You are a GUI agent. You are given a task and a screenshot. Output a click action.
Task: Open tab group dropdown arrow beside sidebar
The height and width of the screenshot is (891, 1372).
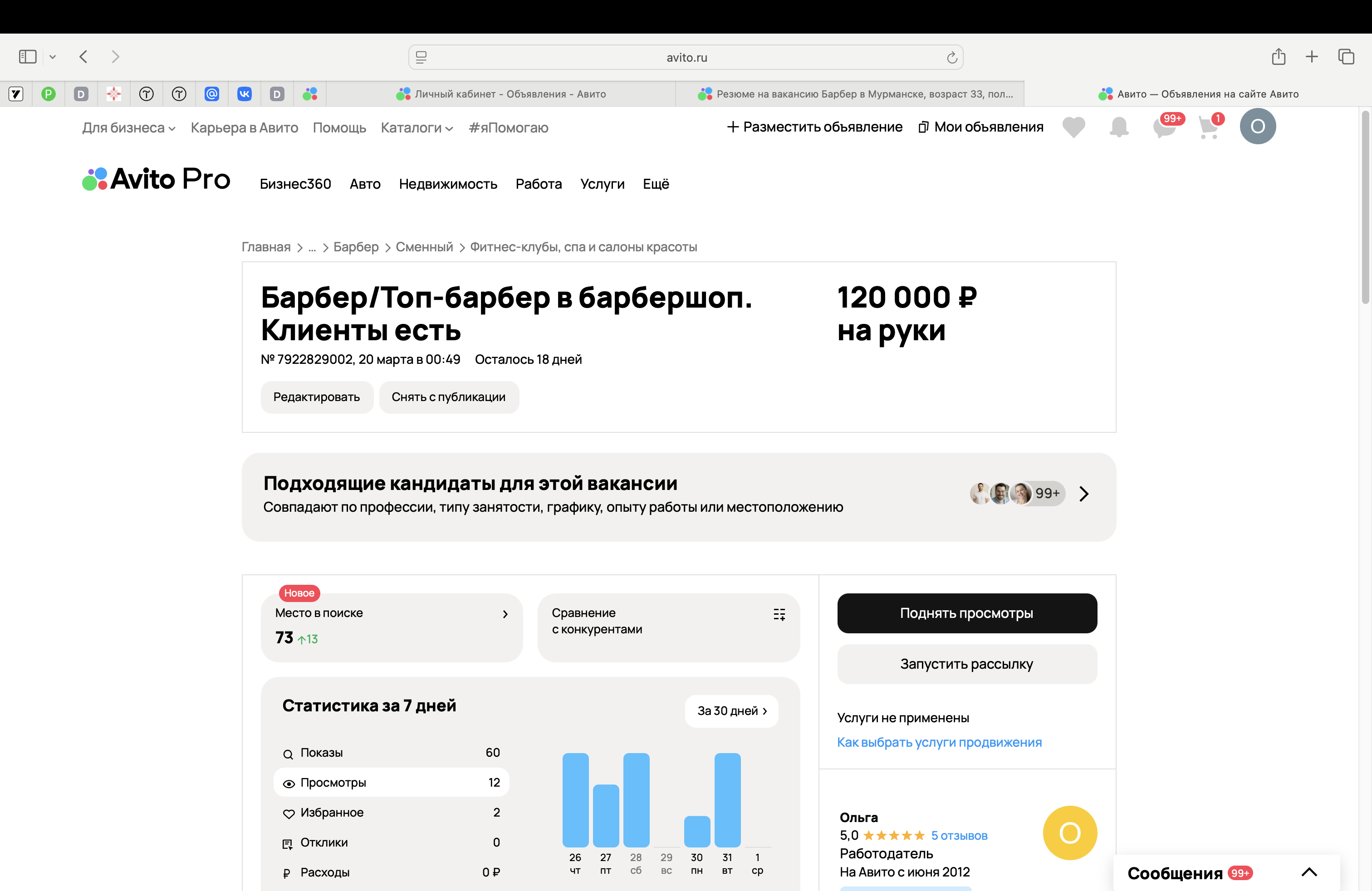[x=53, y=57]
